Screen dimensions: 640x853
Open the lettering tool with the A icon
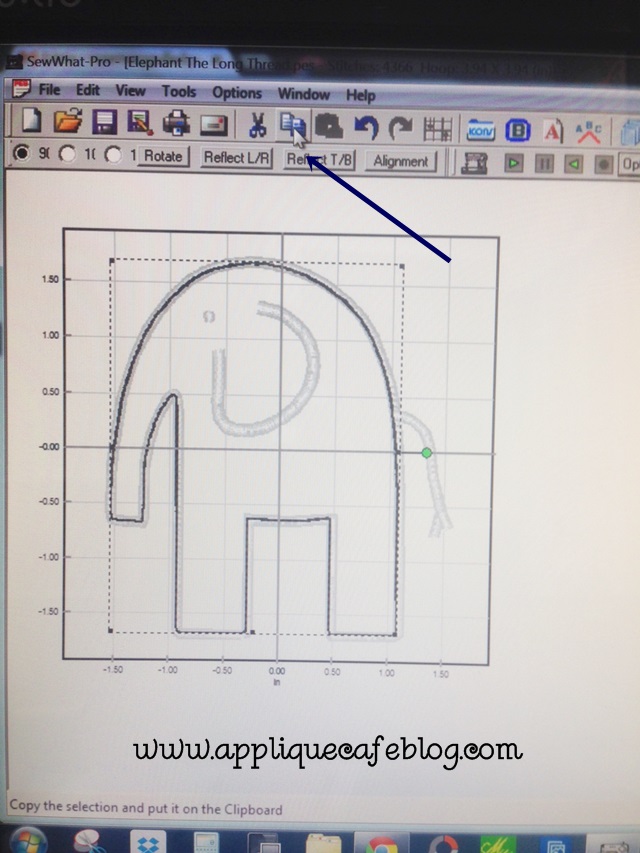pos(552,130)
